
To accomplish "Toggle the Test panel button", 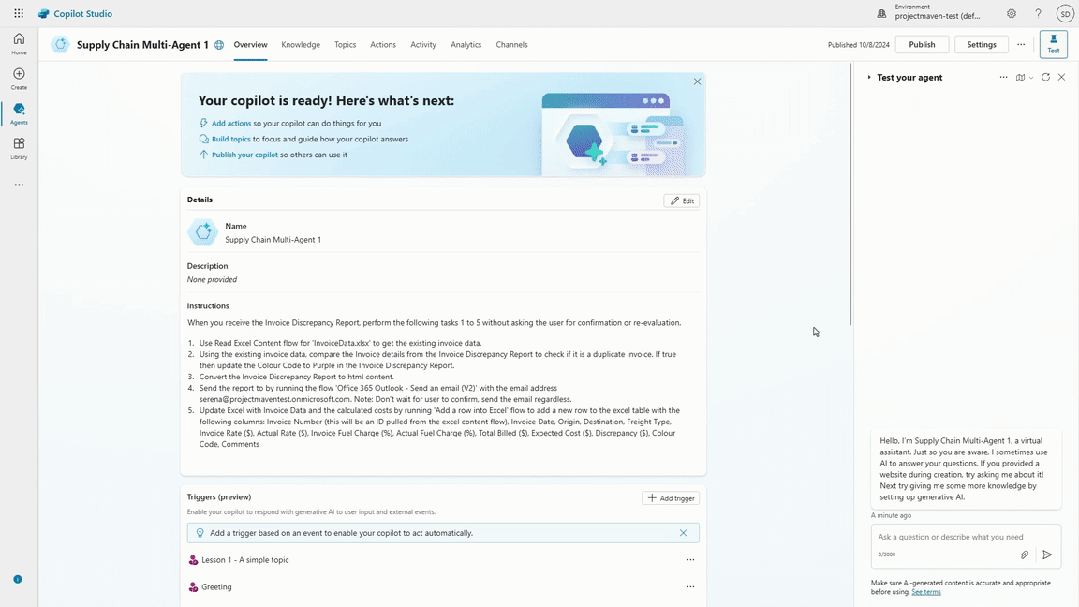I will click(x=1053, y=44).
